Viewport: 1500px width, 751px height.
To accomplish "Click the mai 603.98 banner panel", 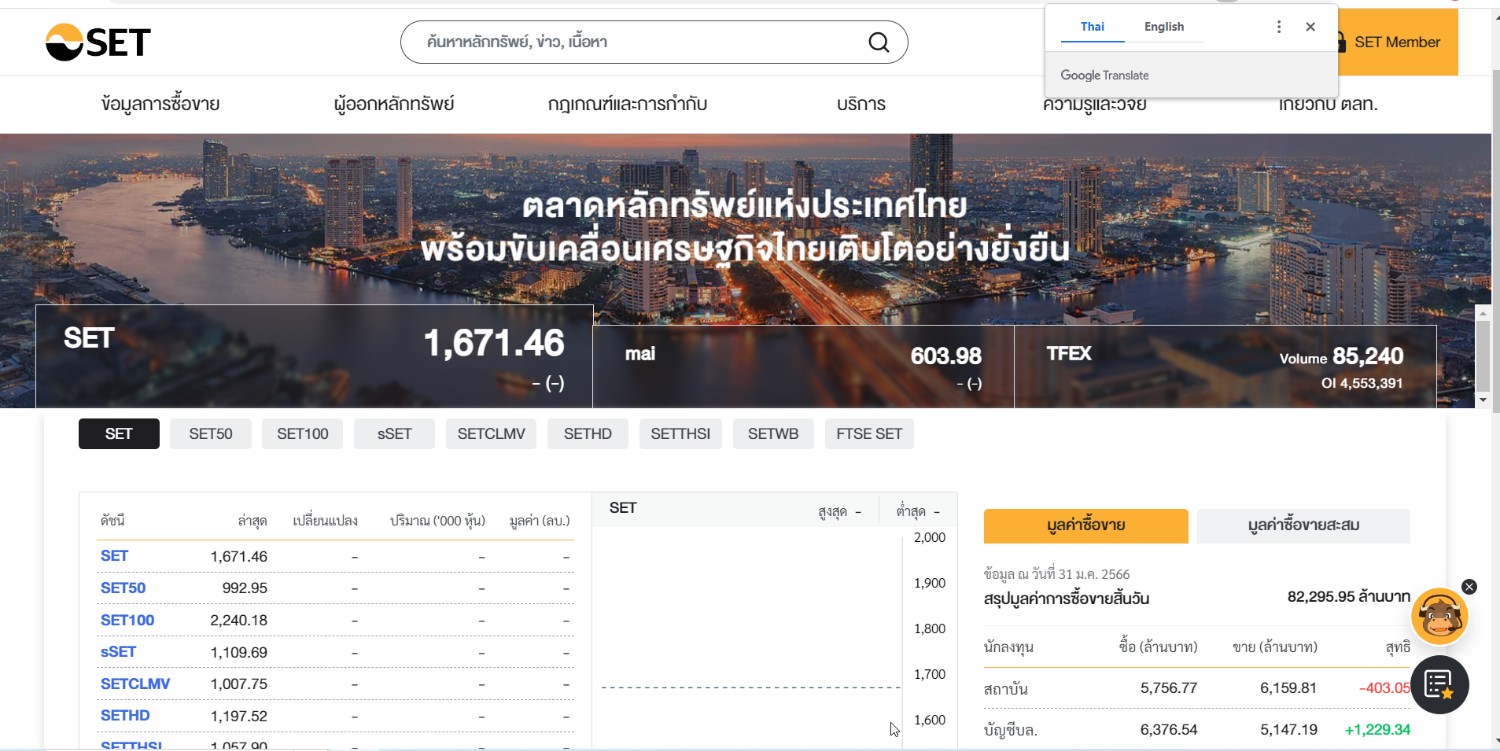I will (x=804, y=367).
